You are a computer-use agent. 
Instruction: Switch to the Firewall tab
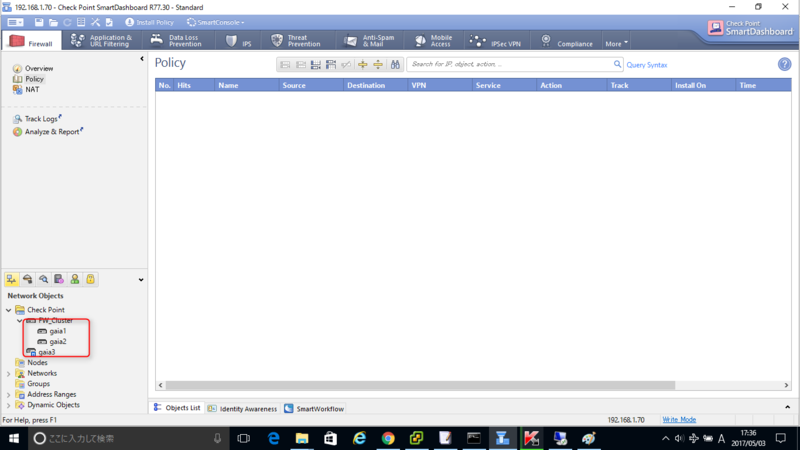pos(32,41)
